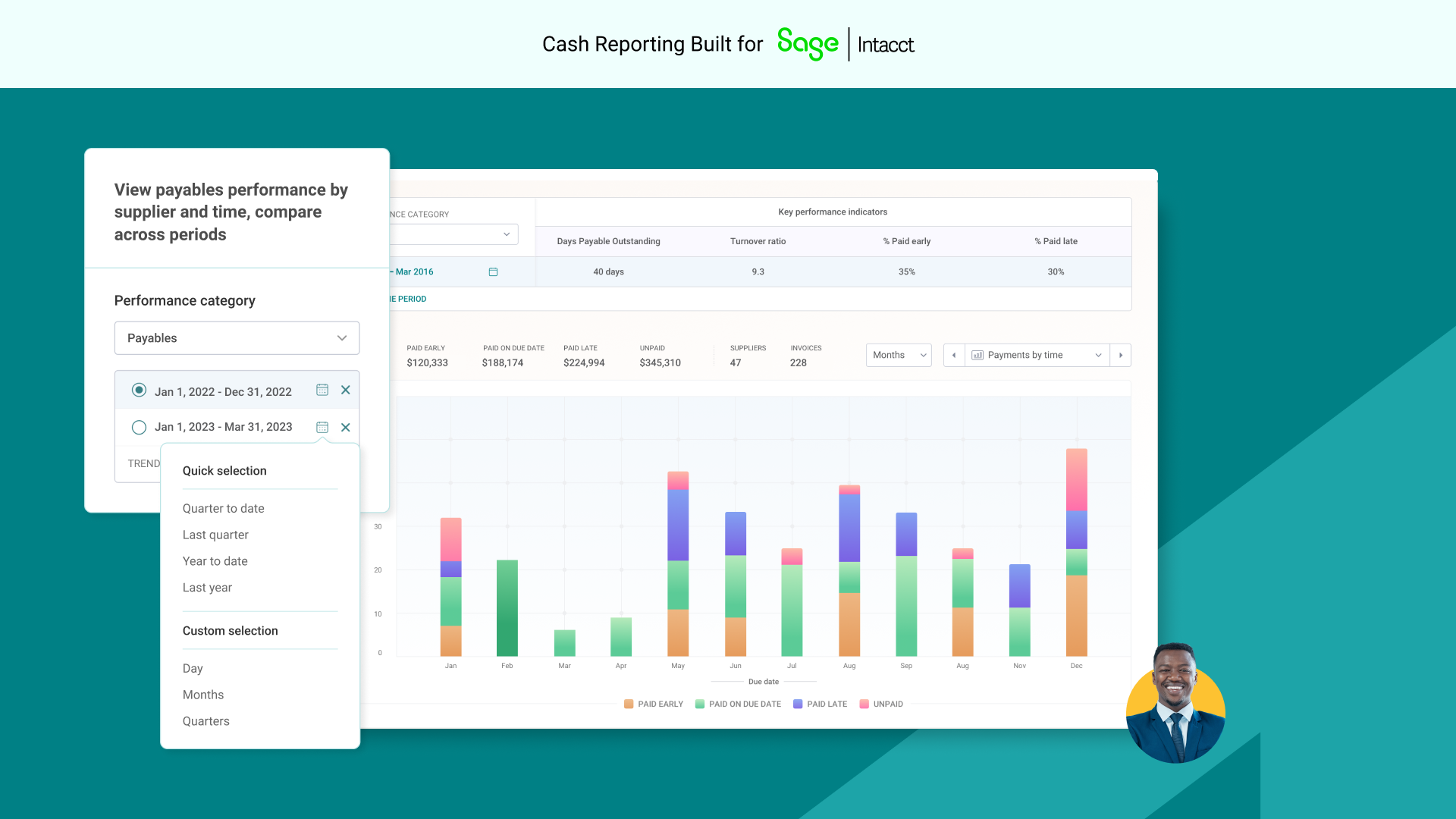Go to previous chart with left arrow

point(954,355)
